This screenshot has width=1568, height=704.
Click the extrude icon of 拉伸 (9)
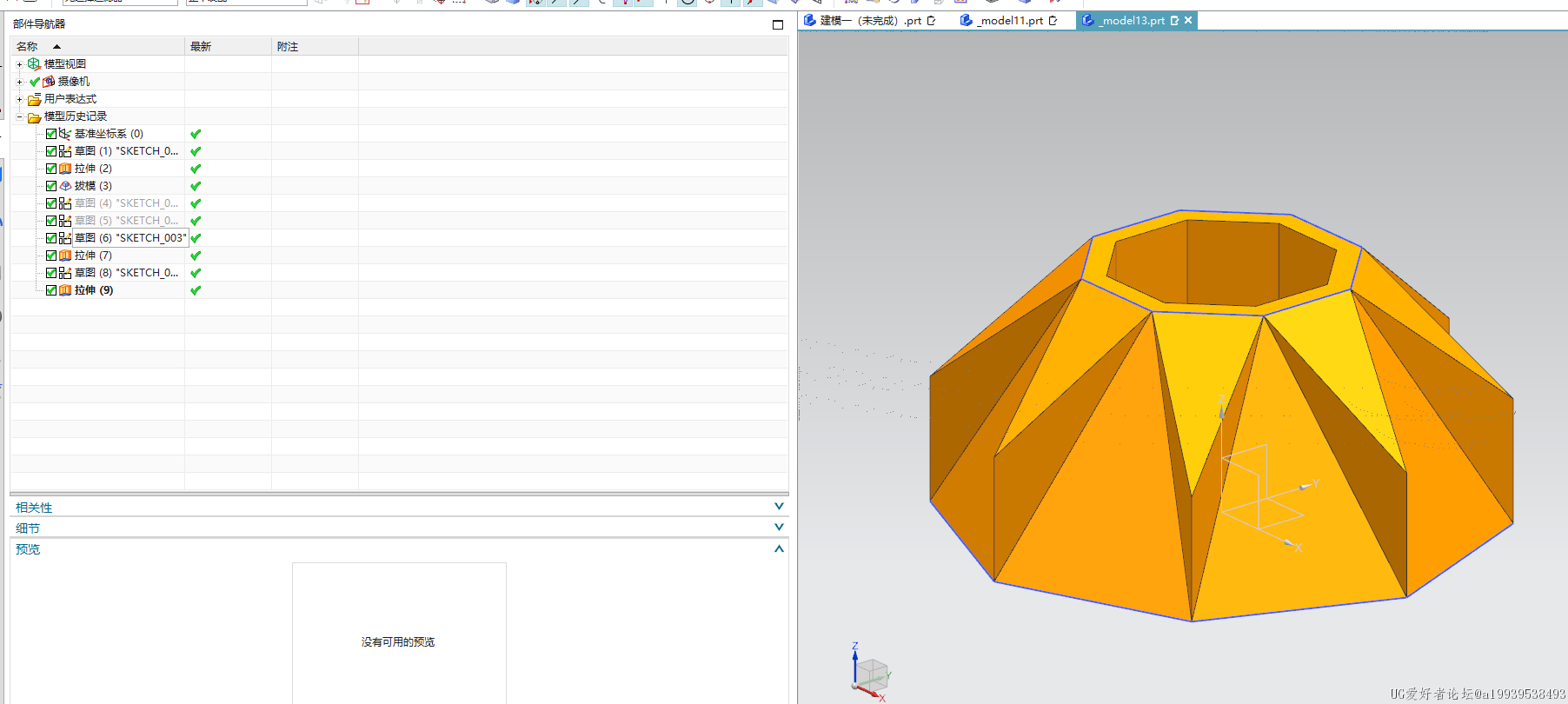(x=65, y=290)
